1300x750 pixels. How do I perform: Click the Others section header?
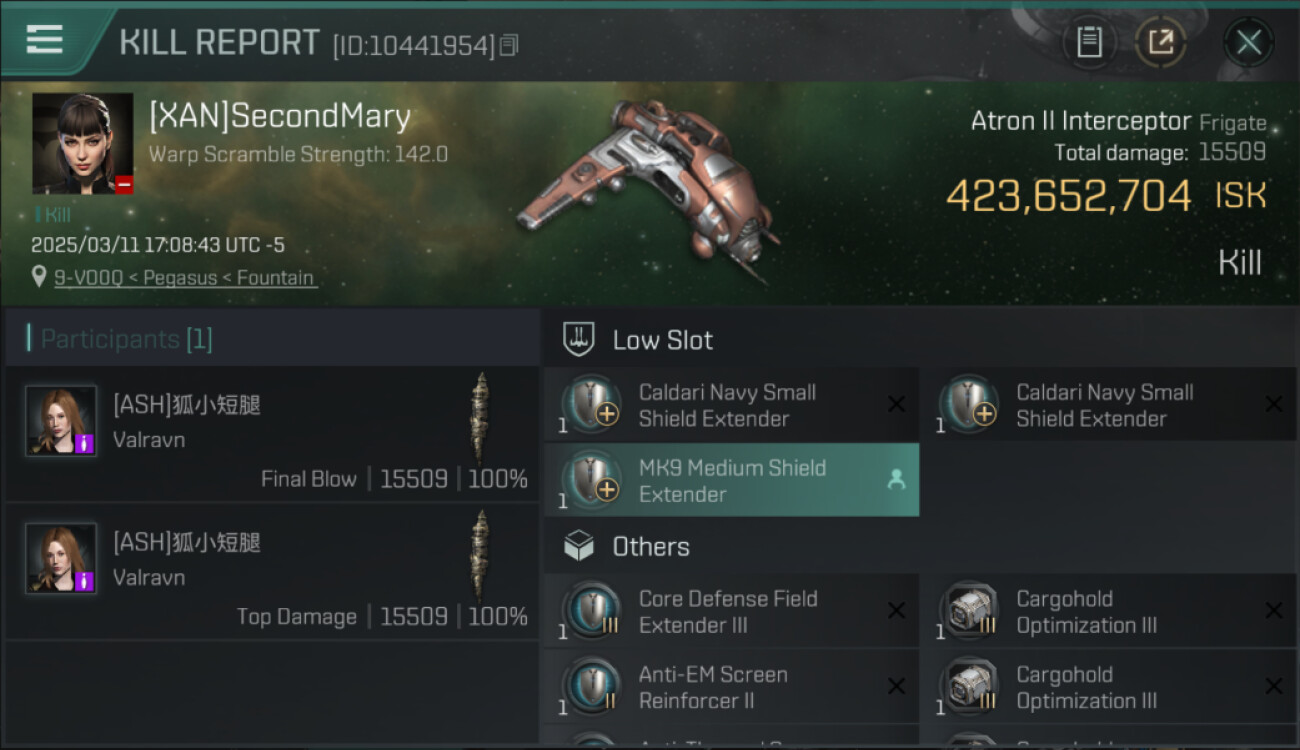click(x=650, y=547)
